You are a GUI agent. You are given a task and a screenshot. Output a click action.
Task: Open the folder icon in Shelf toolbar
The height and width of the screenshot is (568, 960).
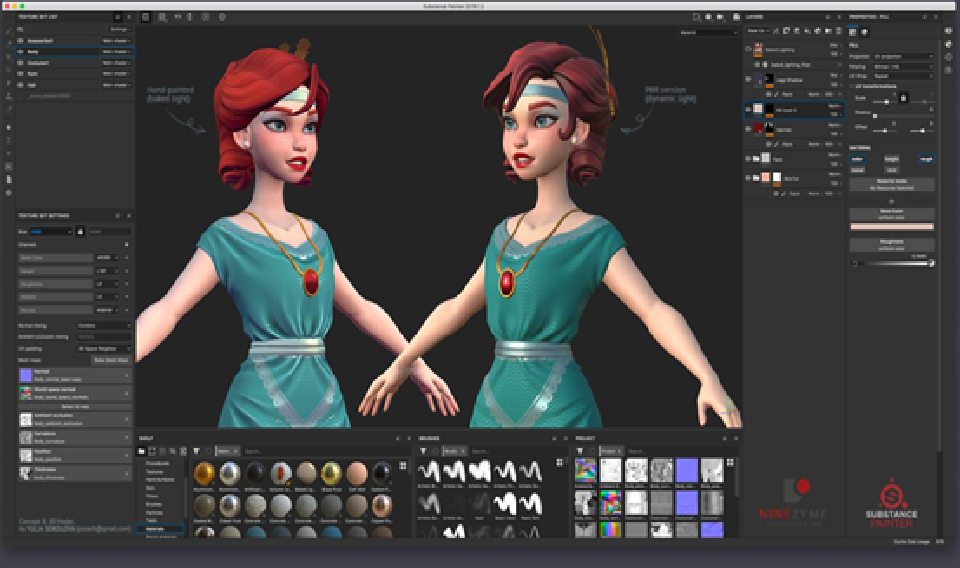[x=141, y=452]
